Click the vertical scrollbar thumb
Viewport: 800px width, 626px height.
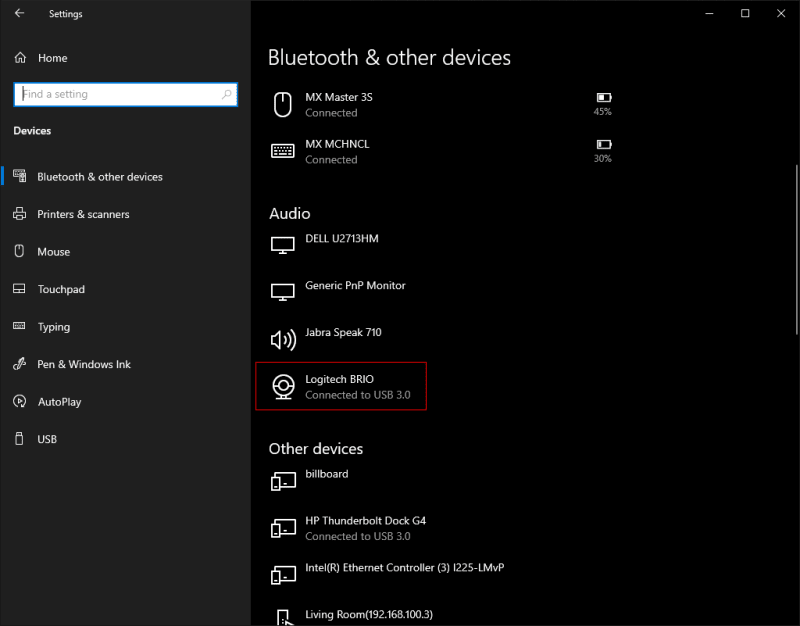pos(796,249)
